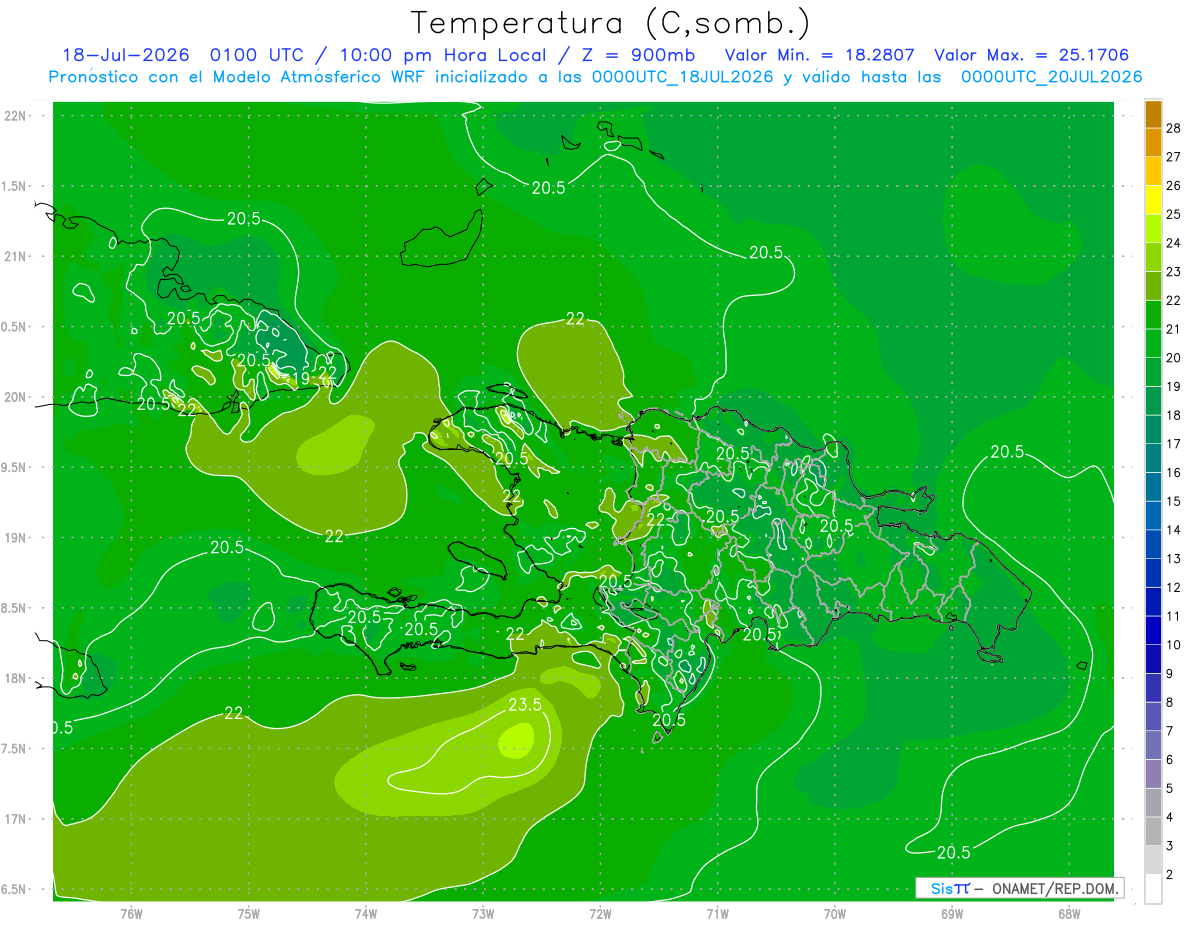This screenshot has width=1200, height=927.
Task: Click legend value '18'
Action: (x=1174, y=416)
